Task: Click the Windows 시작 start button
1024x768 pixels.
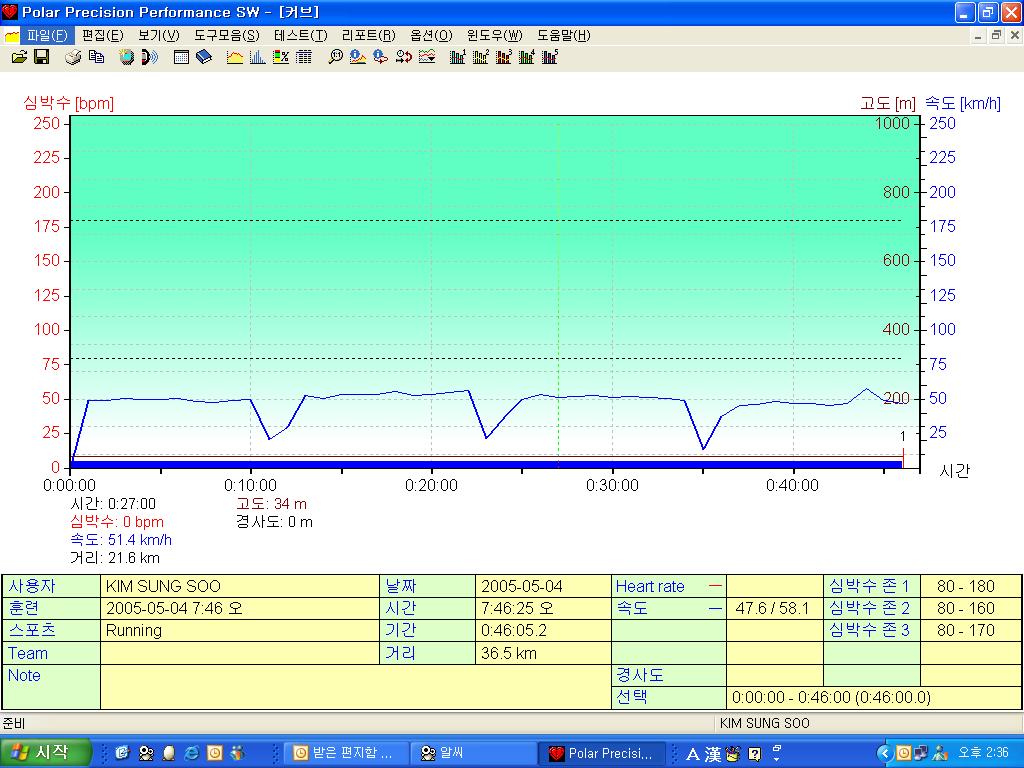Action: pos(44,752)
